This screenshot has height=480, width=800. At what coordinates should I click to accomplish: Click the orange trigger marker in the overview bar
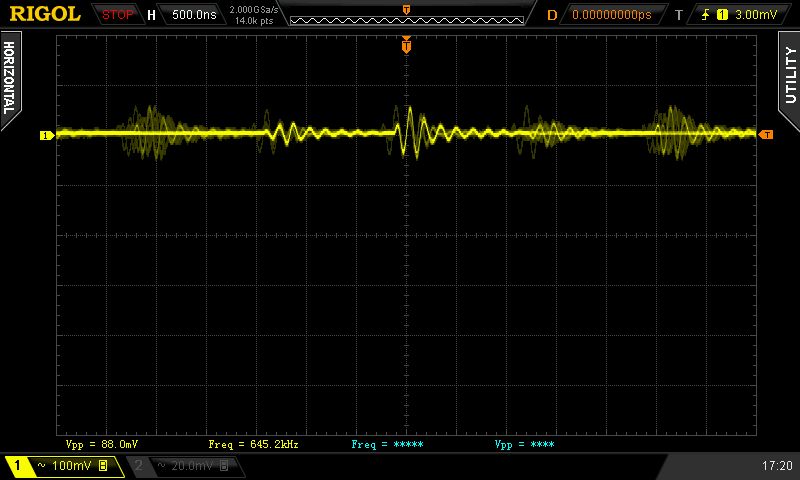407,10
